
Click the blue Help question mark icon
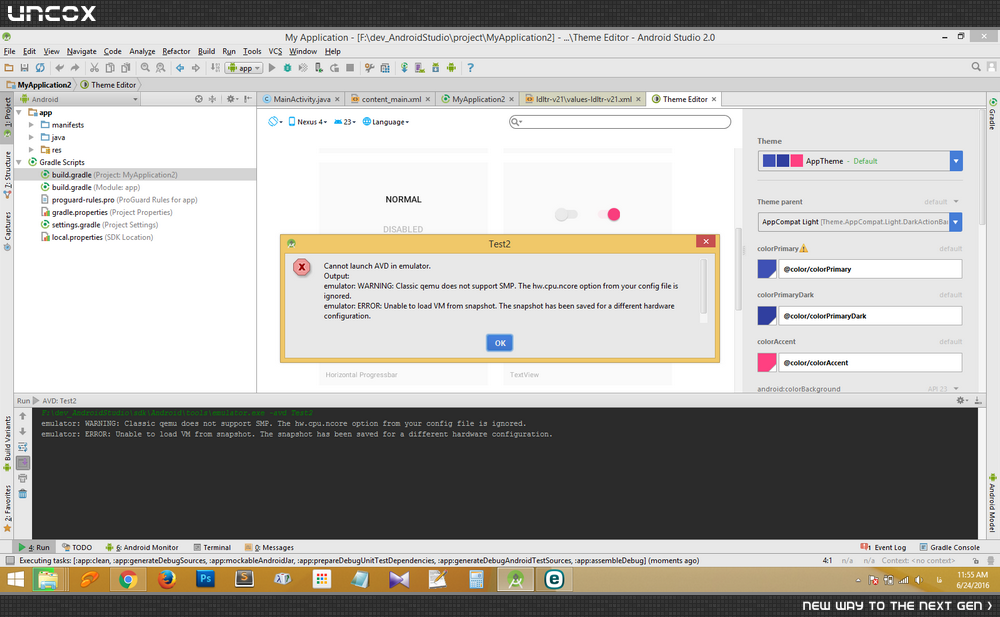[471, 68]
